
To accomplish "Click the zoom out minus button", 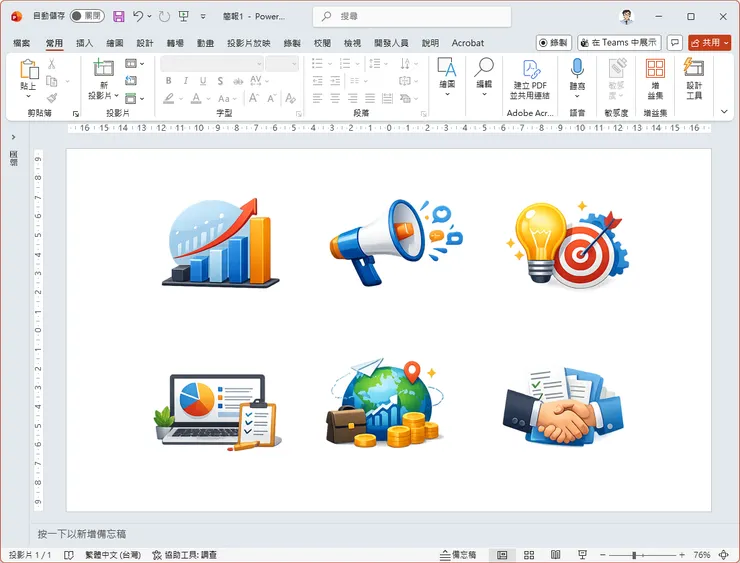I will point(603,555).
